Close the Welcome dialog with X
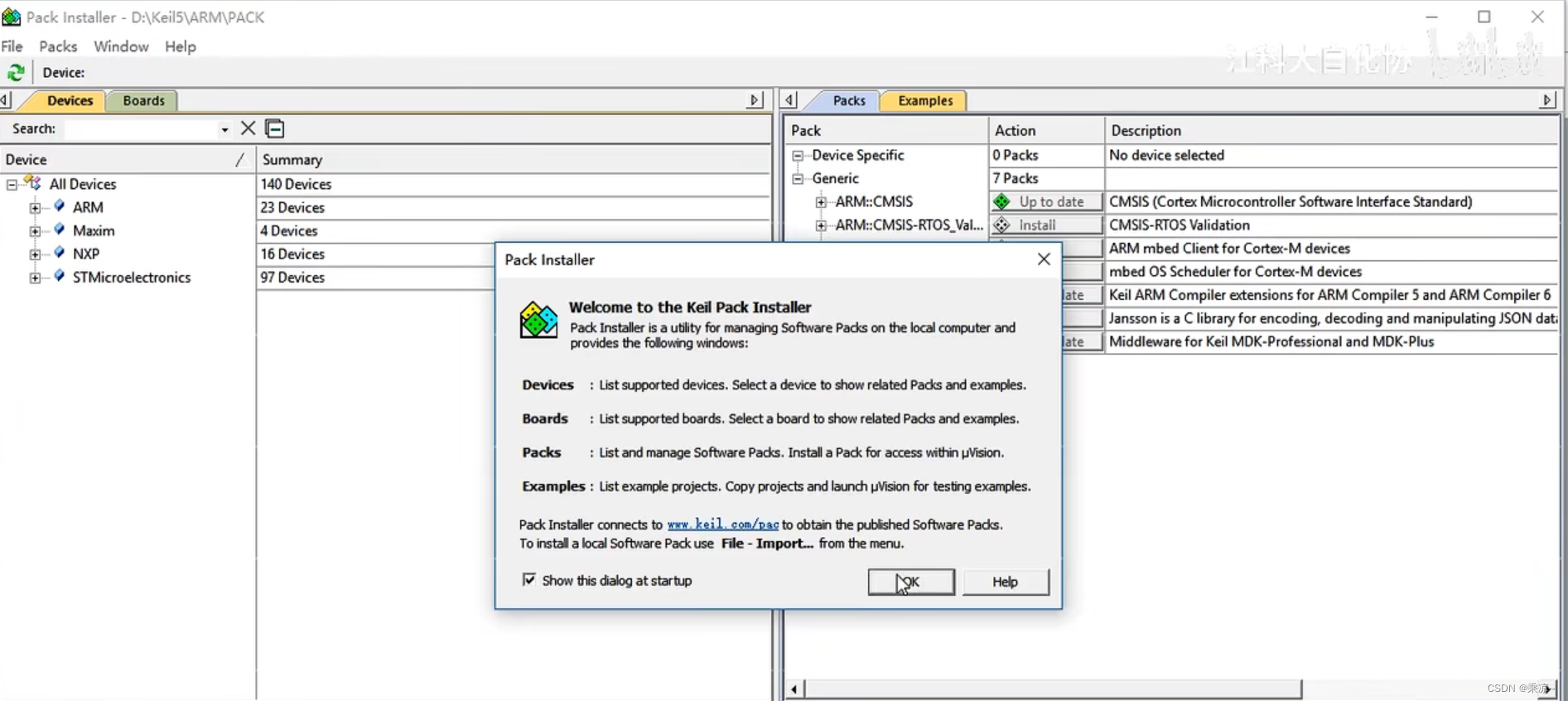Viewport: 1568px width, 701px height. point(1044,259)
